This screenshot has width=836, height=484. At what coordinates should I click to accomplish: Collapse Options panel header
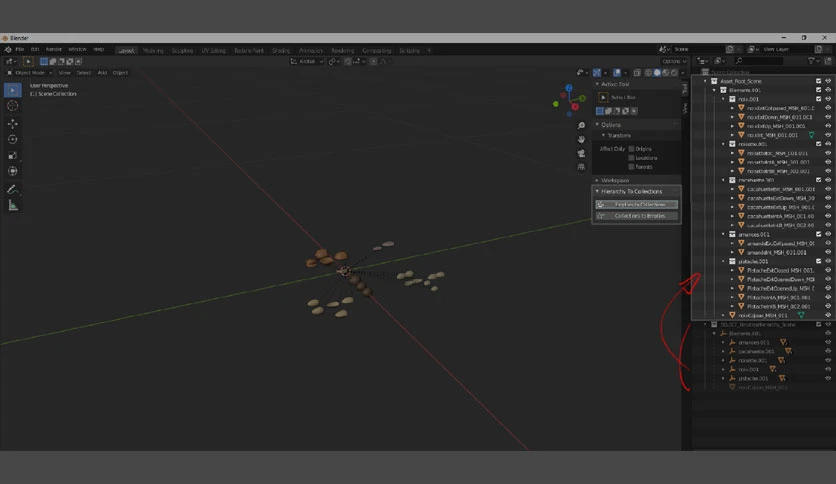(637, 125)
